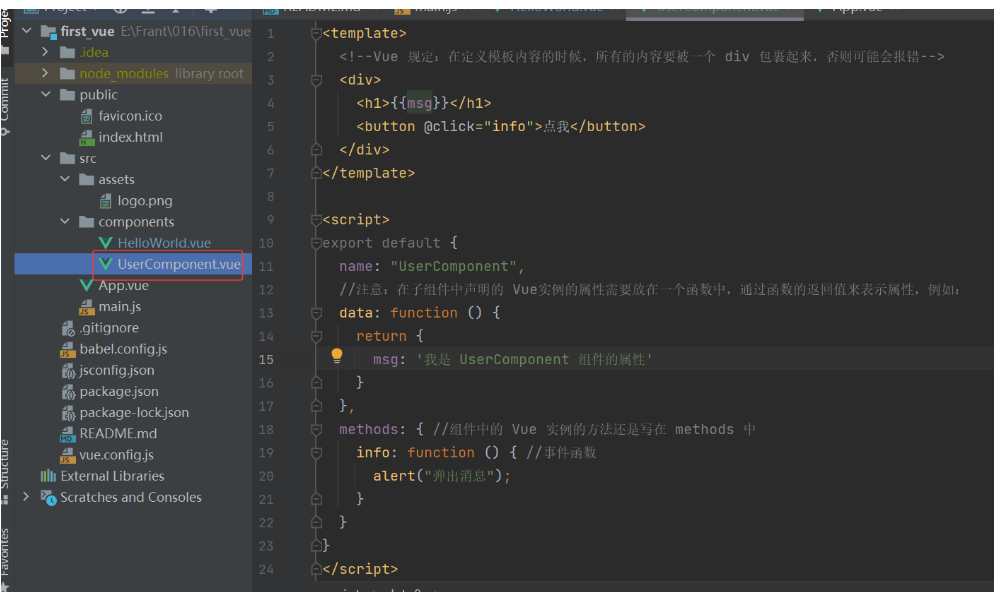This screenshot has height=592, width=1004.
Task: Click line number 20 in the gutter
Action: click(x=266, y=476)
